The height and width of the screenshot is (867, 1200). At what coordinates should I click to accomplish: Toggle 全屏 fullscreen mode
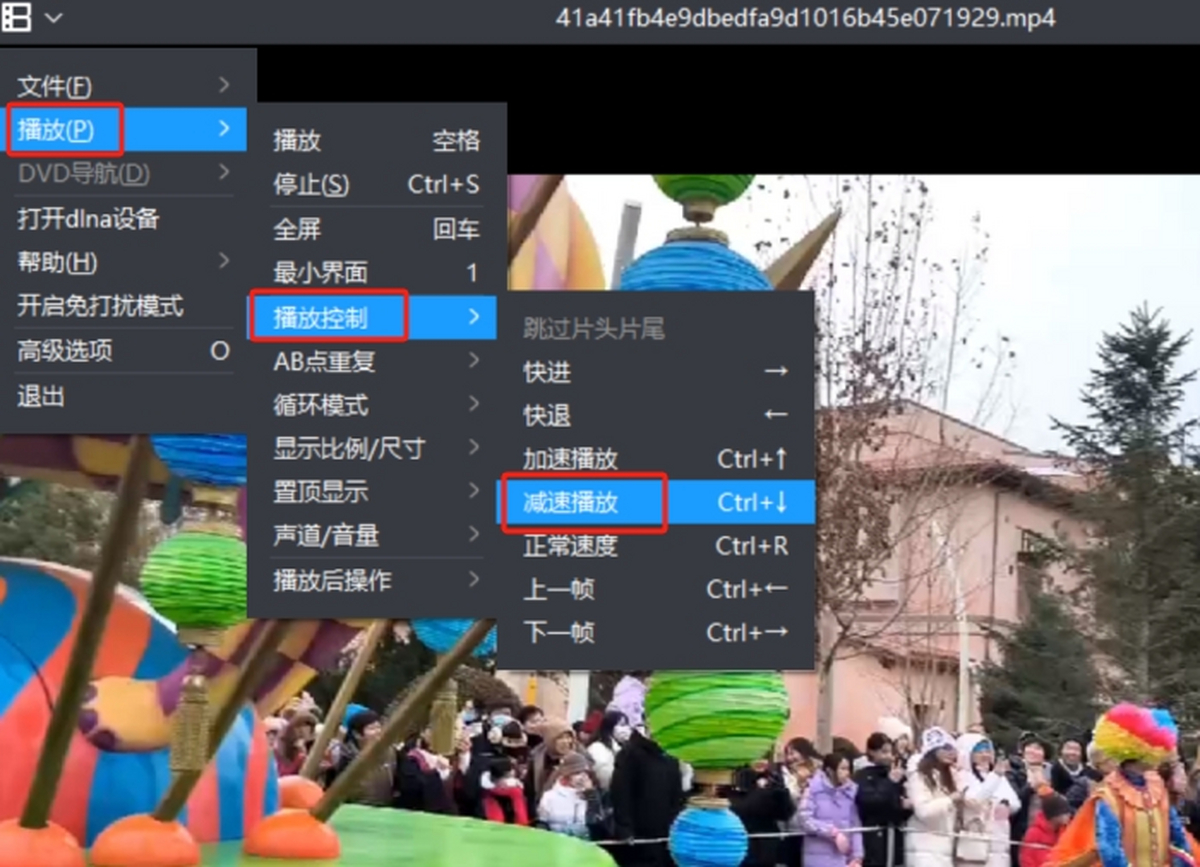click(376, 229)
